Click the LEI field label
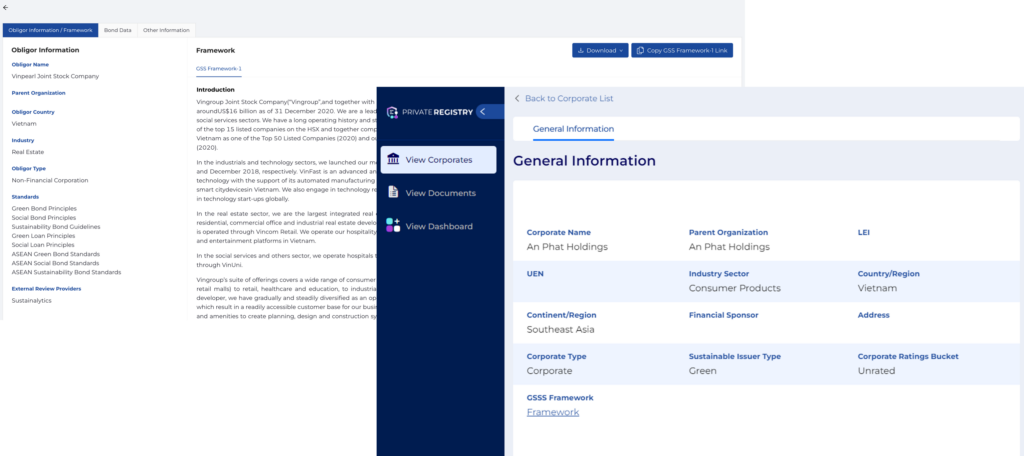 (863, 232)
